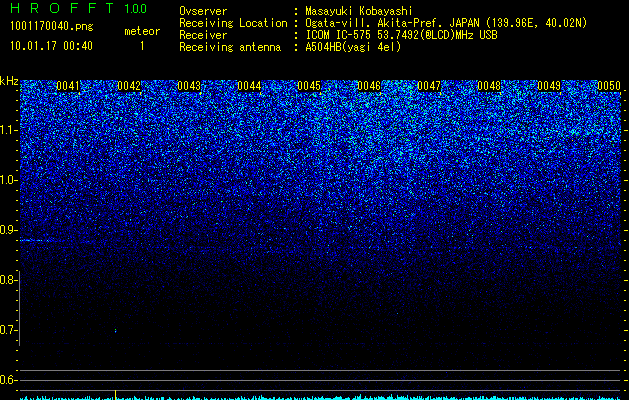Click the version number 1.0.0
The height and width of the screenshot is (400, 629).
click(135, 9)
